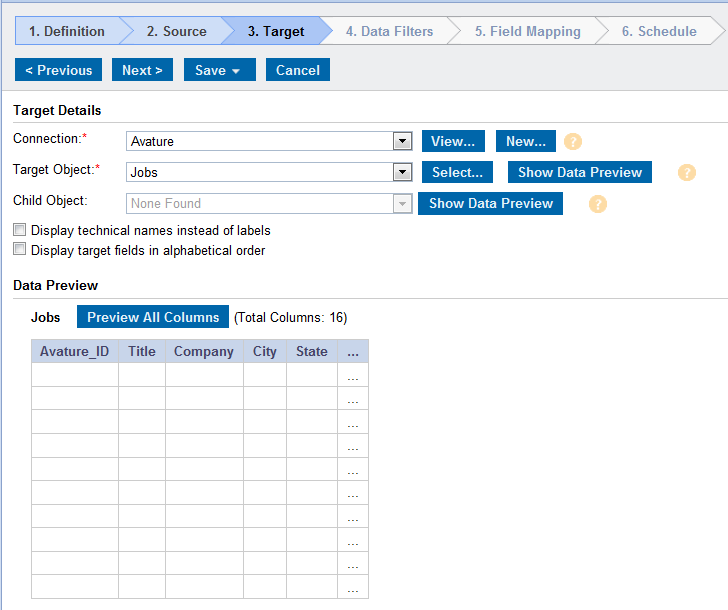Click View... button for the connection
This screenshot has width=728, height=610.
click(x=453, y=141)
